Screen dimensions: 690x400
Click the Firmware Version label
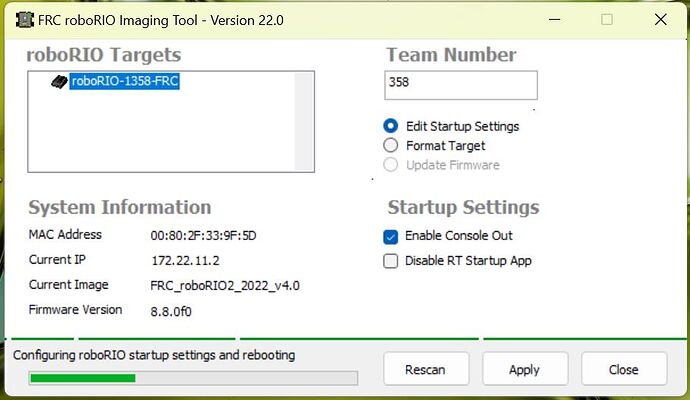tap(75, 309)
